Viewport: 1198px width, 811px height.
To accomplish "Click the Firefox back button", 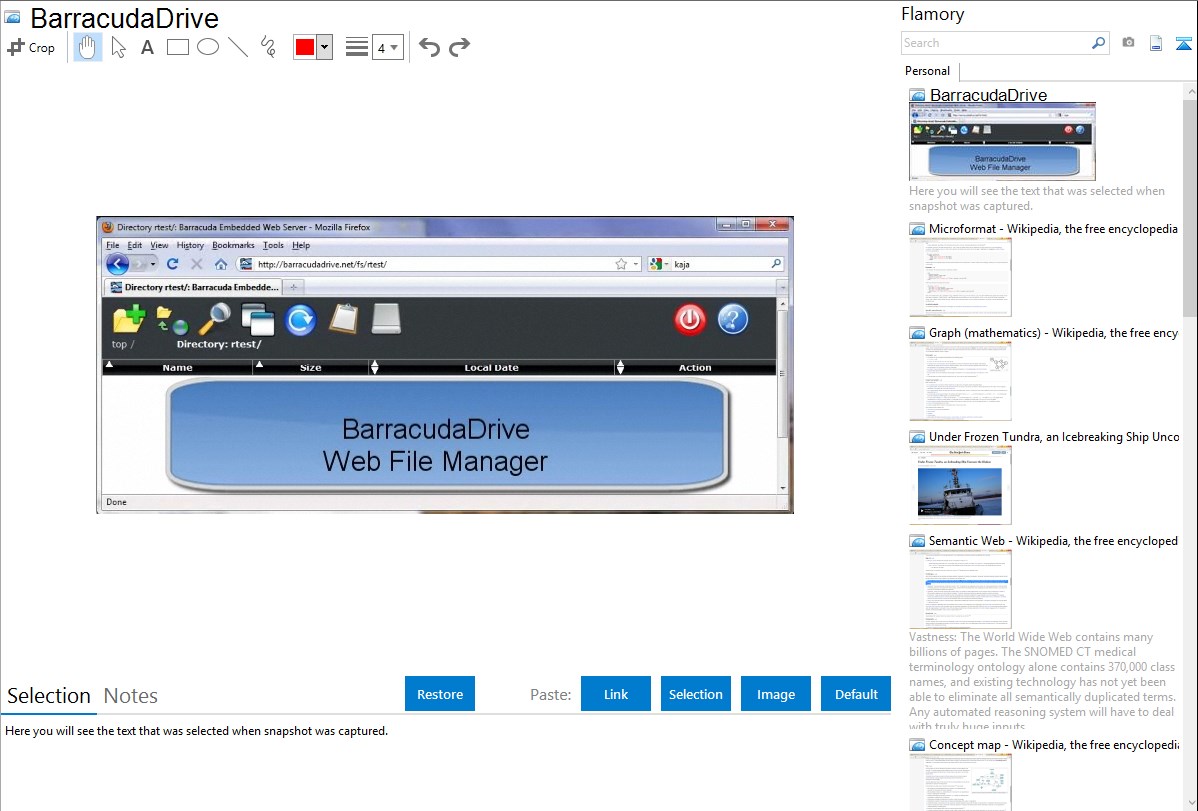I will point(118,264).
